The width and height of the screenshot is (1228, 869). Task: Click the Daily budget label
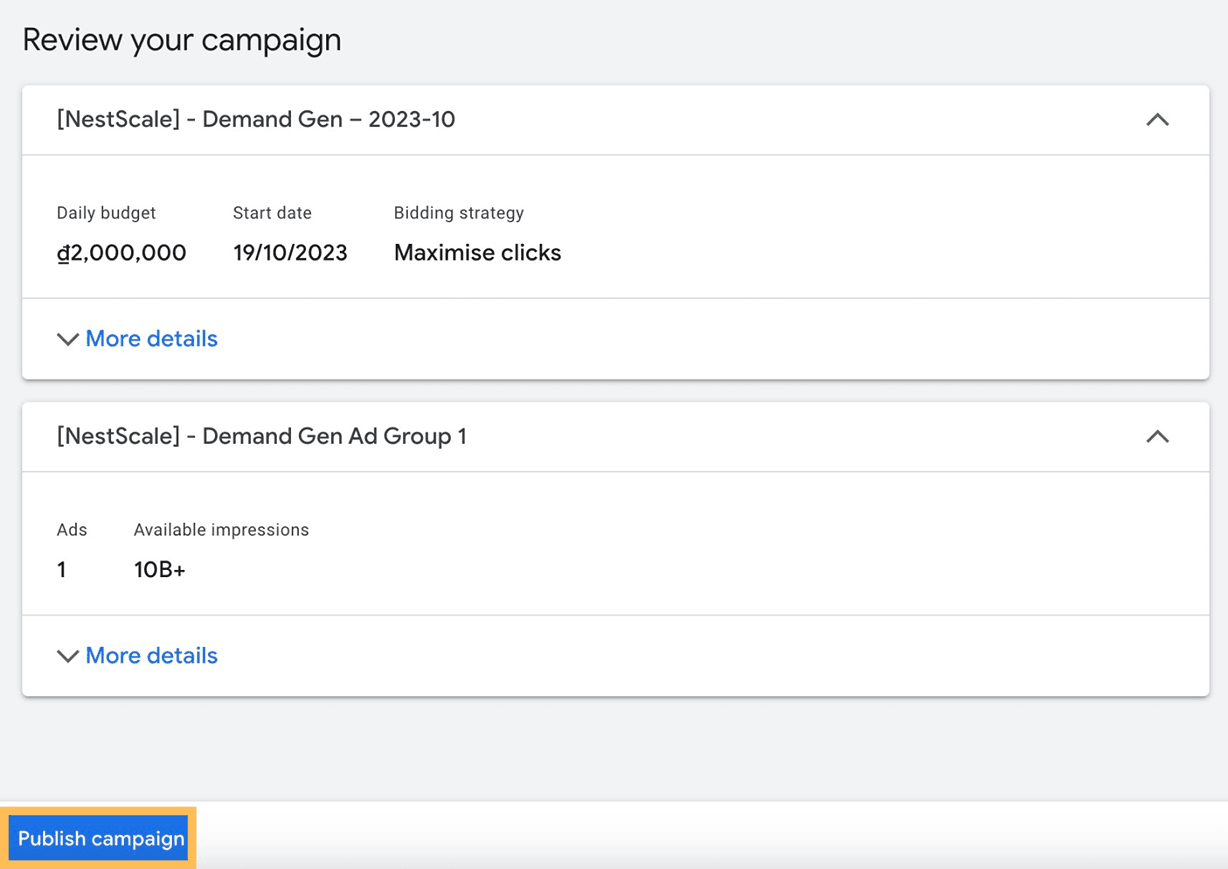pyautogui.click(x=106, y=213)
